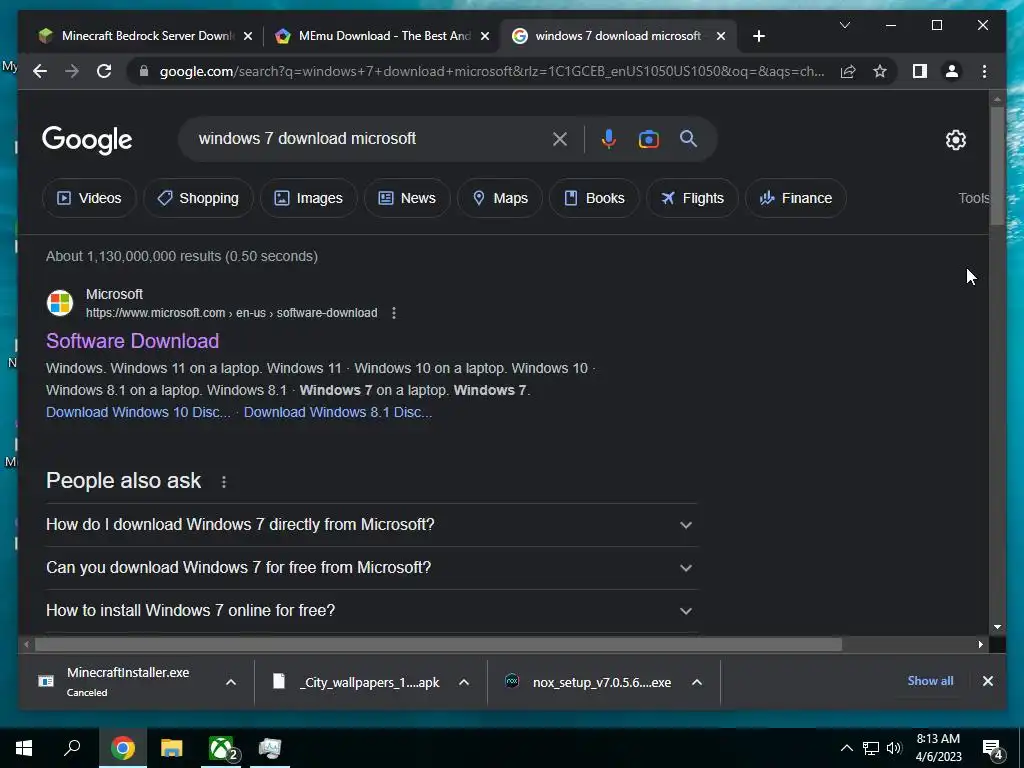The height and width of the screenshot is (768, 1024).
Task: Open volume control in tray
Action: (894, 748)
